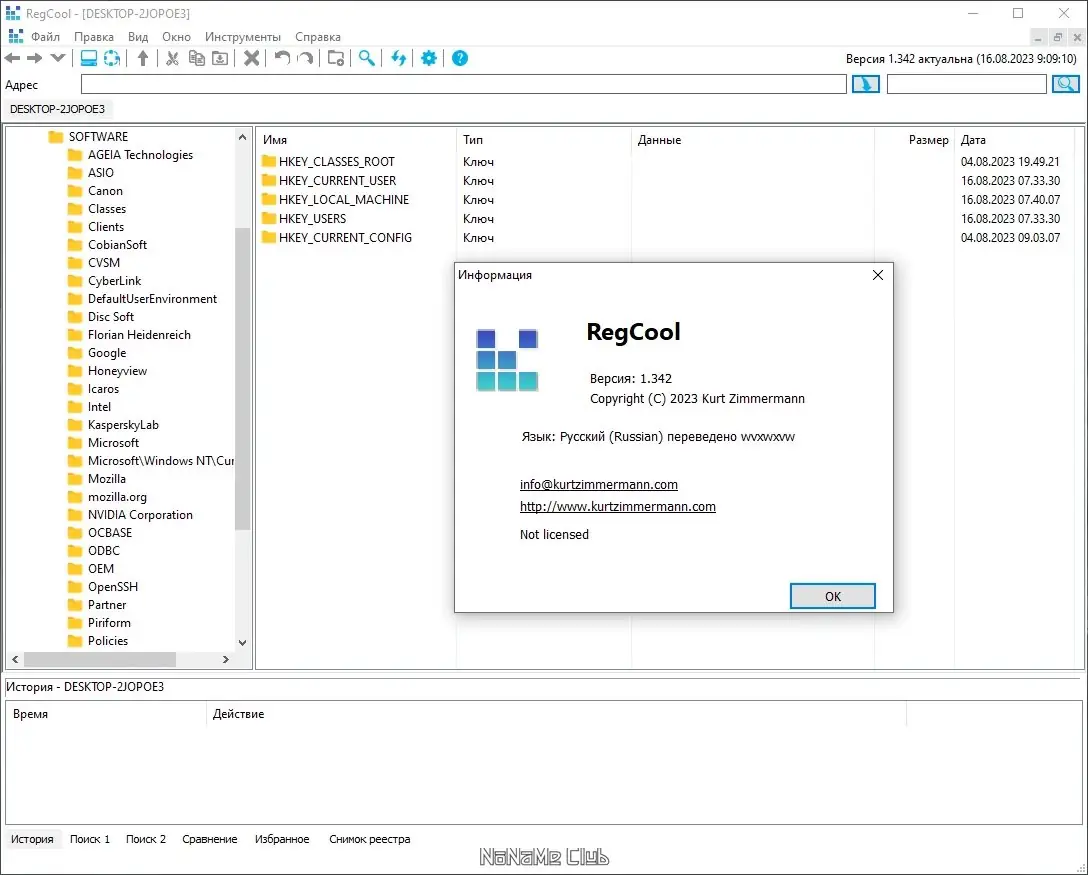Click the paste icon in toolbar
1088x875 pixels.
tap(220, 58)
